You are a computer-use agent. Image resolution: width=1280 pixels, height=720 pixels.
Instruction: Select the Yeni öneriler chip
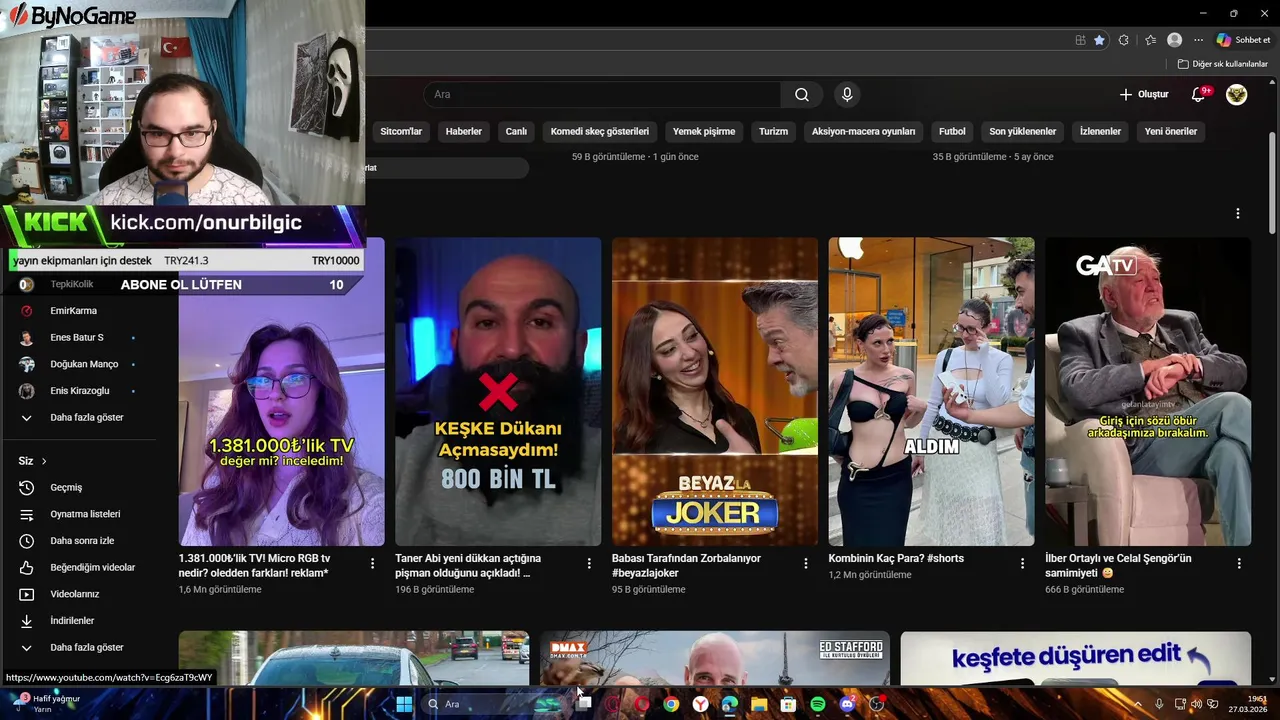tap(1171, 131)
